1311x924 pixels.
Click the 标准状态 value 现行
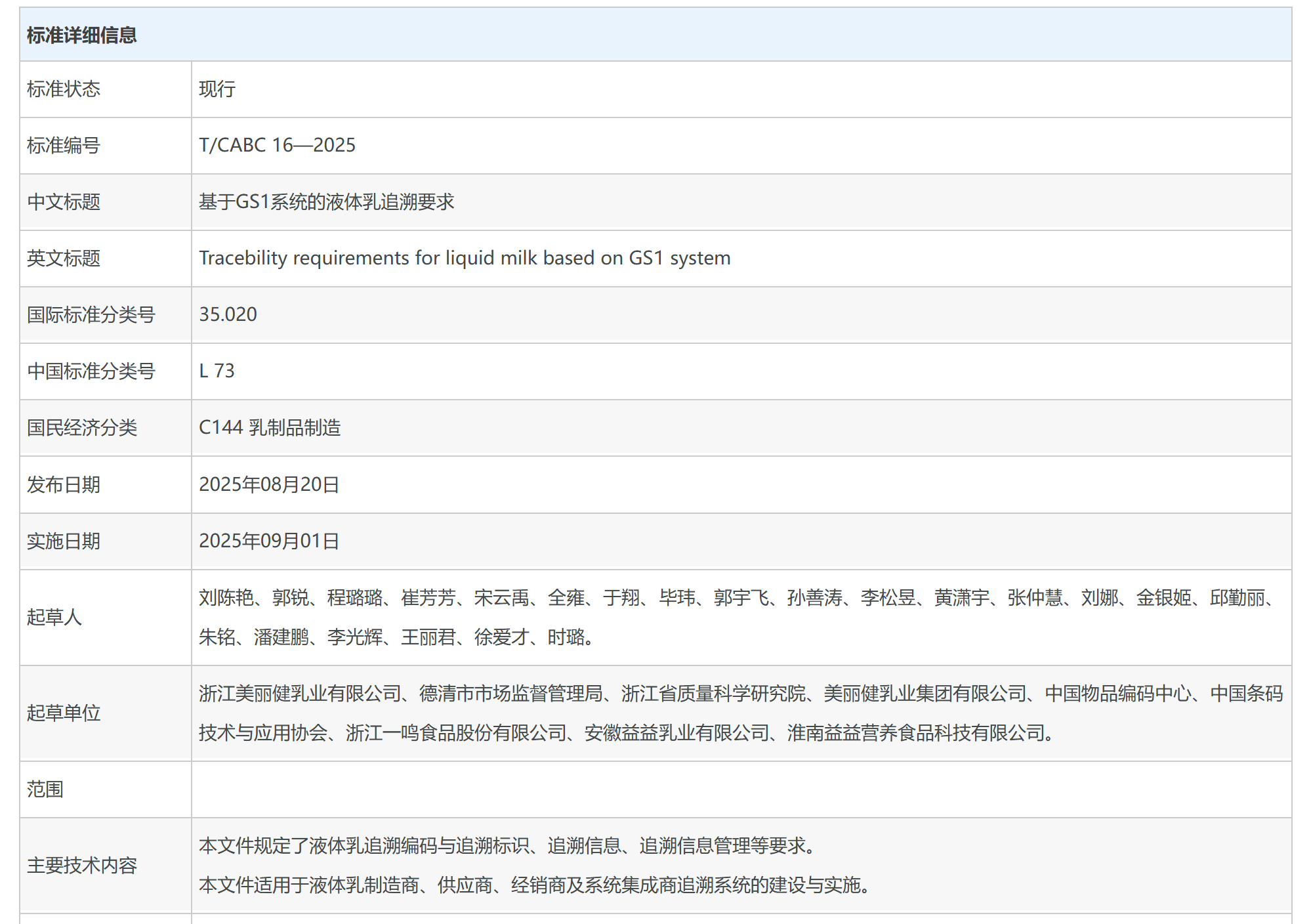coord(217,89)
